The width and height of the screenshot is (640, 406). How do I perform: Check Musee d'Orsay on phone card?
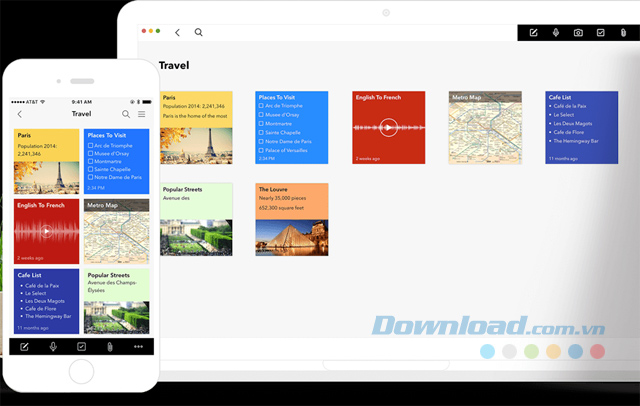[x=90, y=153]
